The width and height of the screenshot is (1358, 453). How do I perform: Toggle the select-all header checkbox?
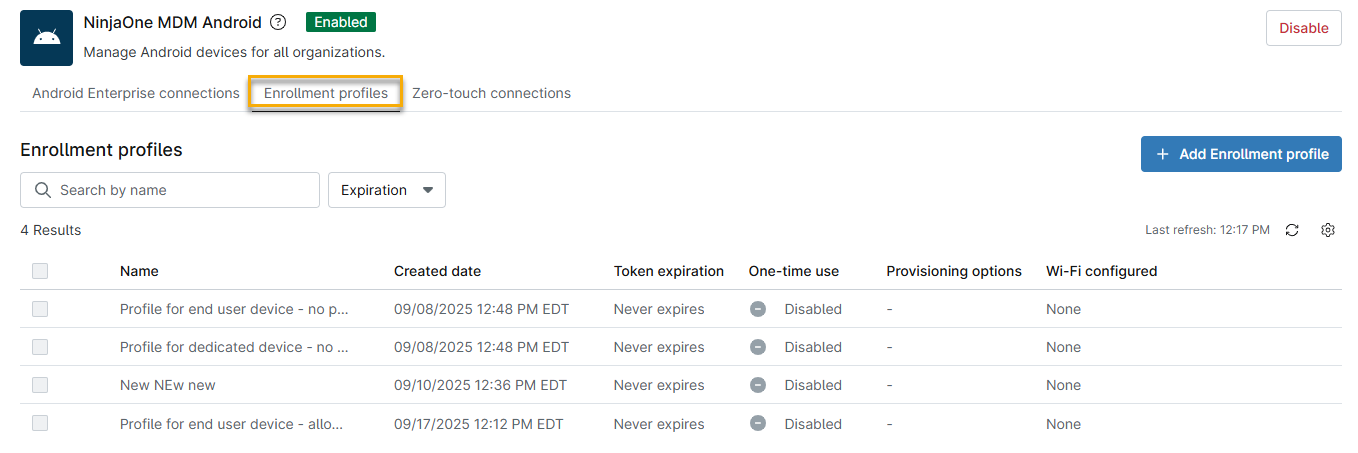click(40, 271)
